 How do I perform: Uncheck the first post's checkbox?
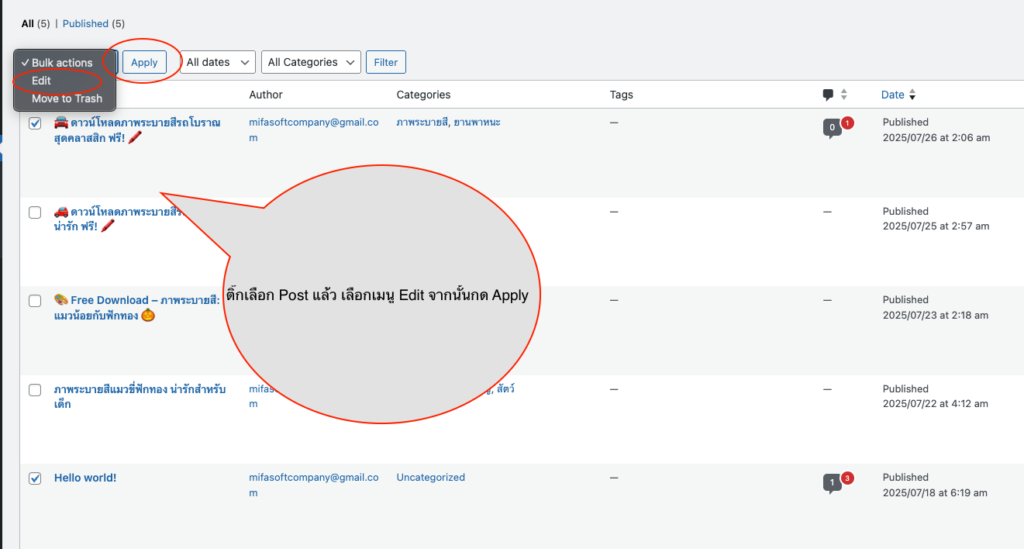click(35, 123)
